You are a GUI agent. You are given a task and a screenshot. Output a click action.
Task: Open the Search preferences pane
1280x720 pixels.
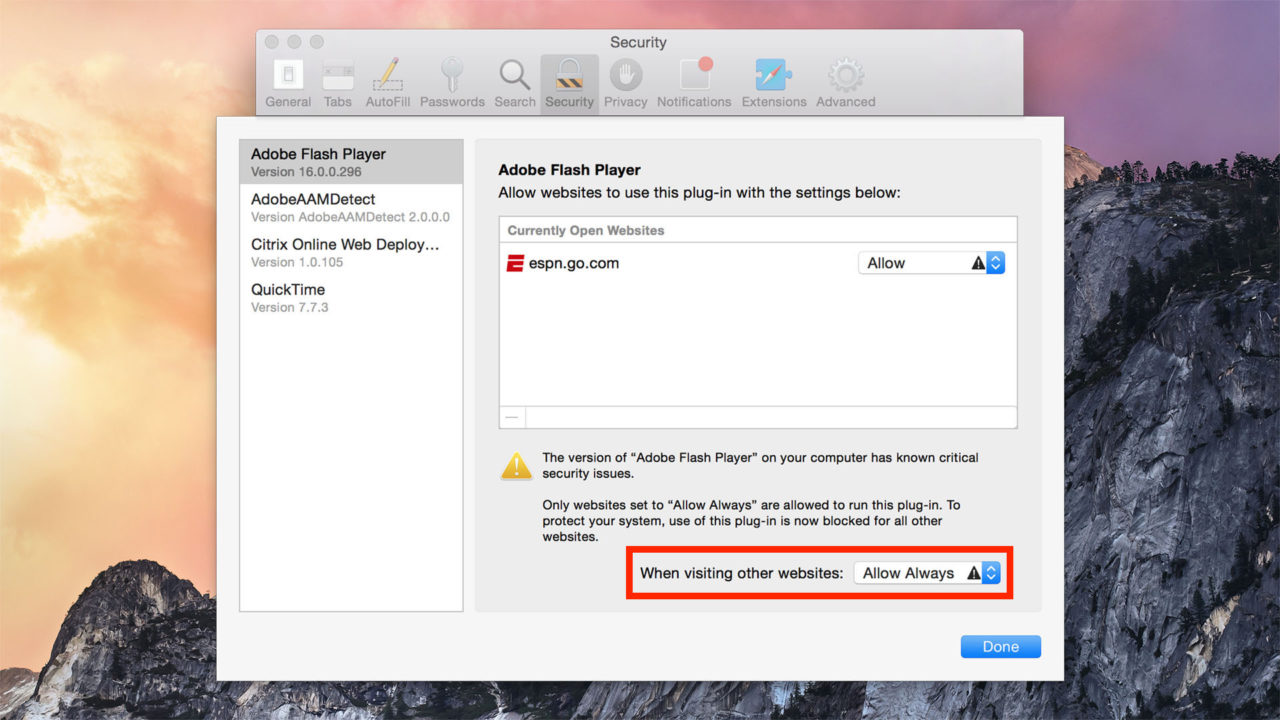point(515,84)
